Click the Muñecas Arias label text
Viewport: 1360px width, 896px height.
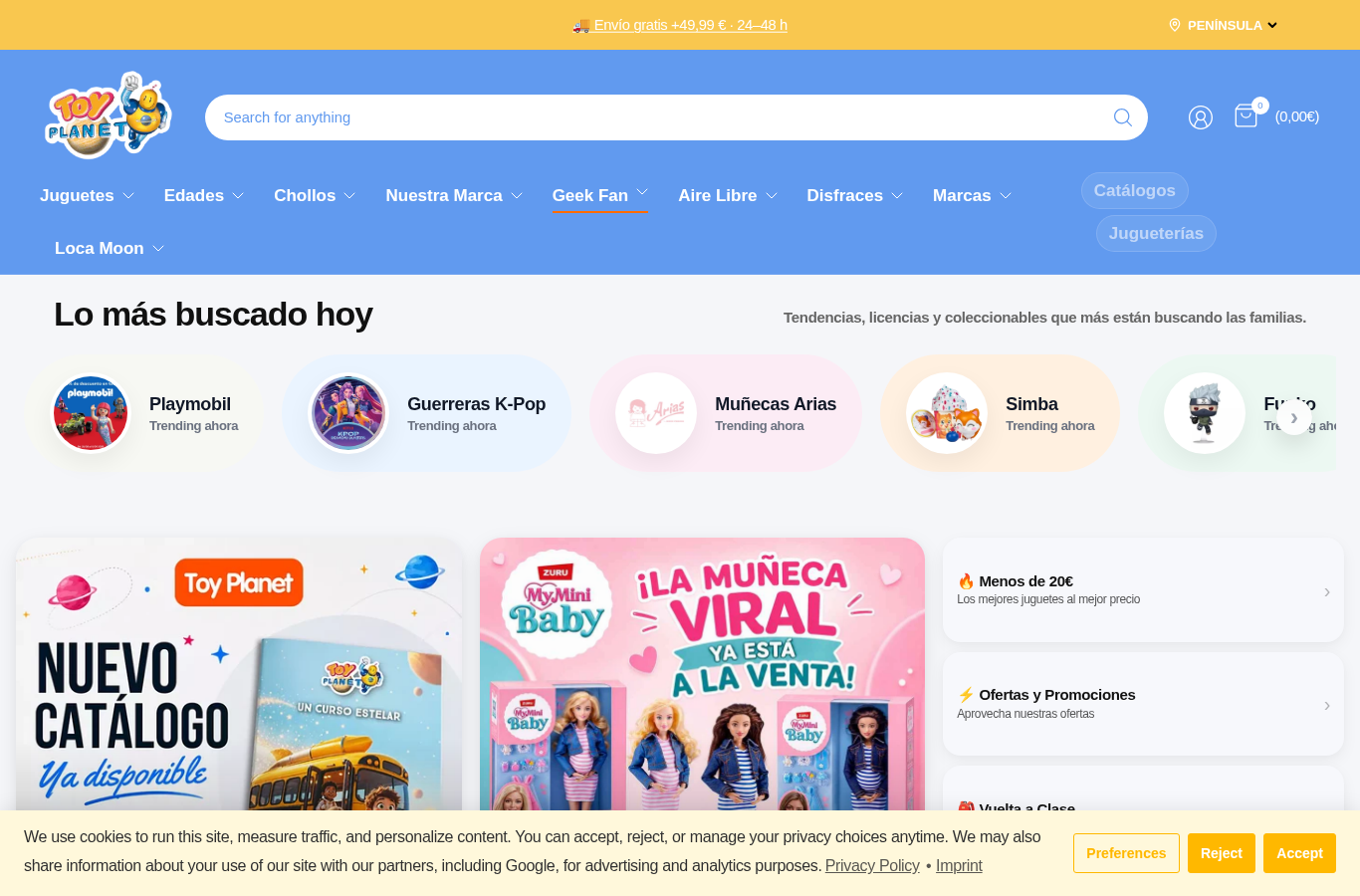pos(776,404)
